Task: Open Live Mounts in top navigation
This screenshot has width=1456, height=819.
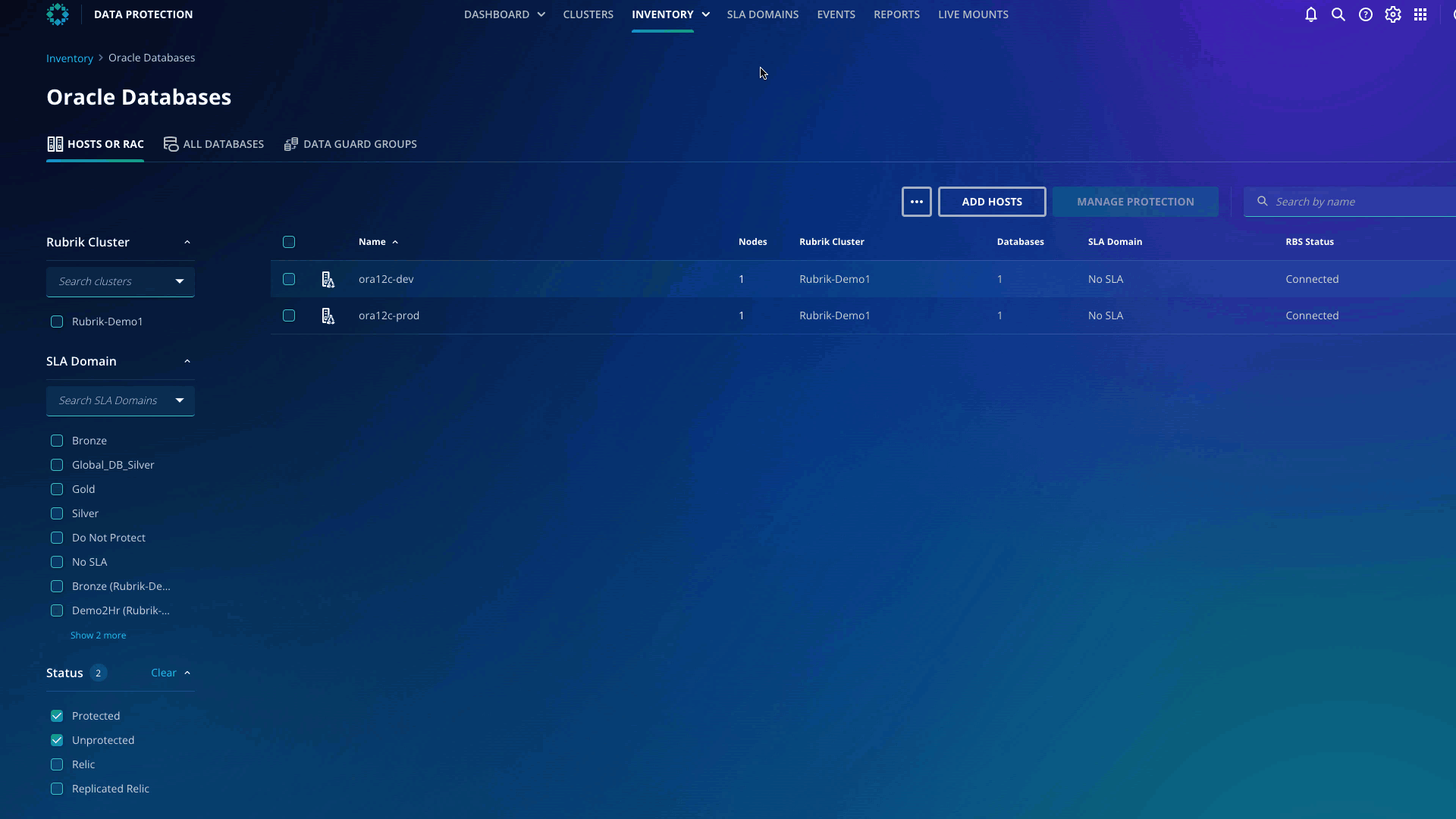Action: (974, 14)
